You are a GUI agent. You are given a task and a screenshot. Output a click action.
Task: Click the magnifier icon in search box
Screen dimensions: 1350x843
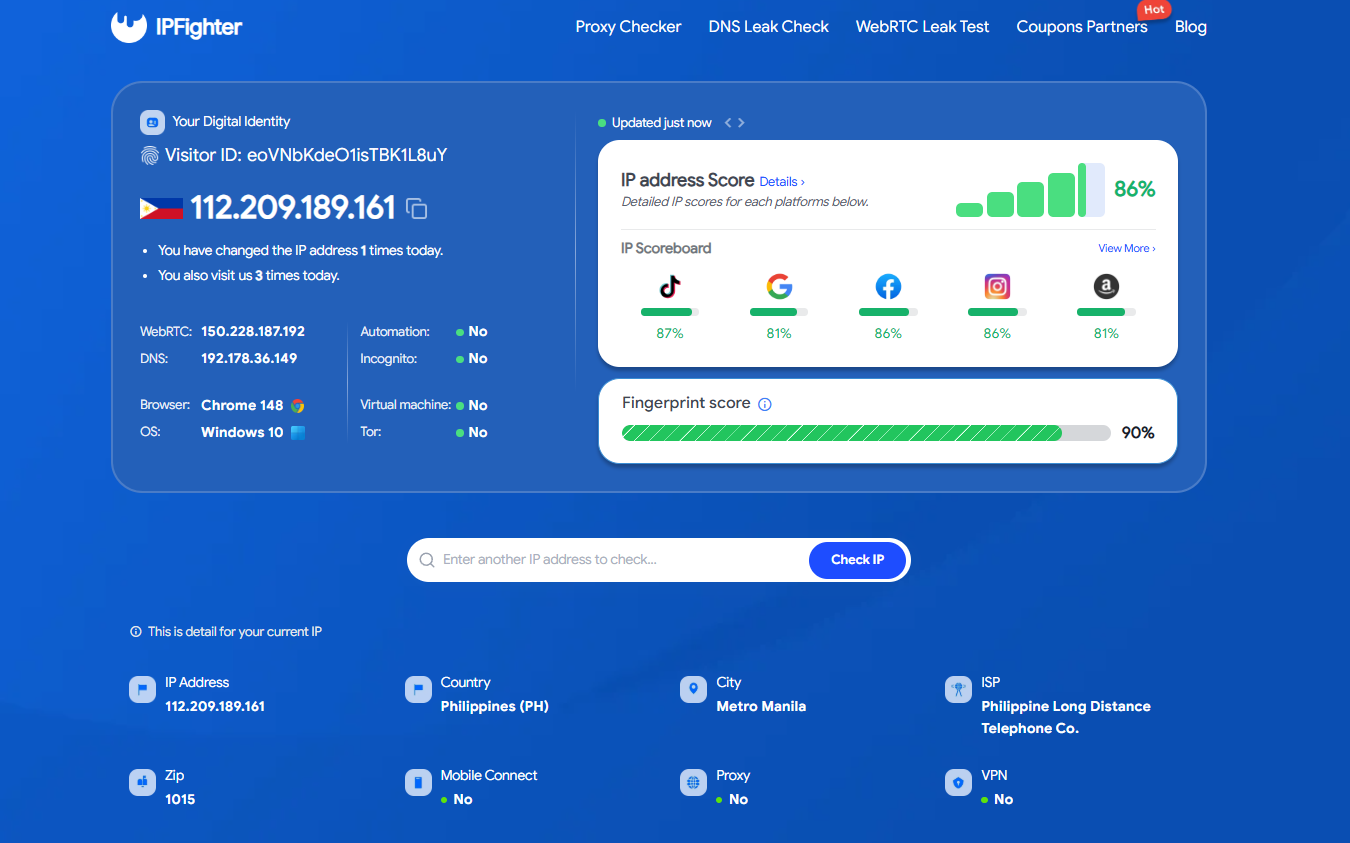tap(427, 560)
